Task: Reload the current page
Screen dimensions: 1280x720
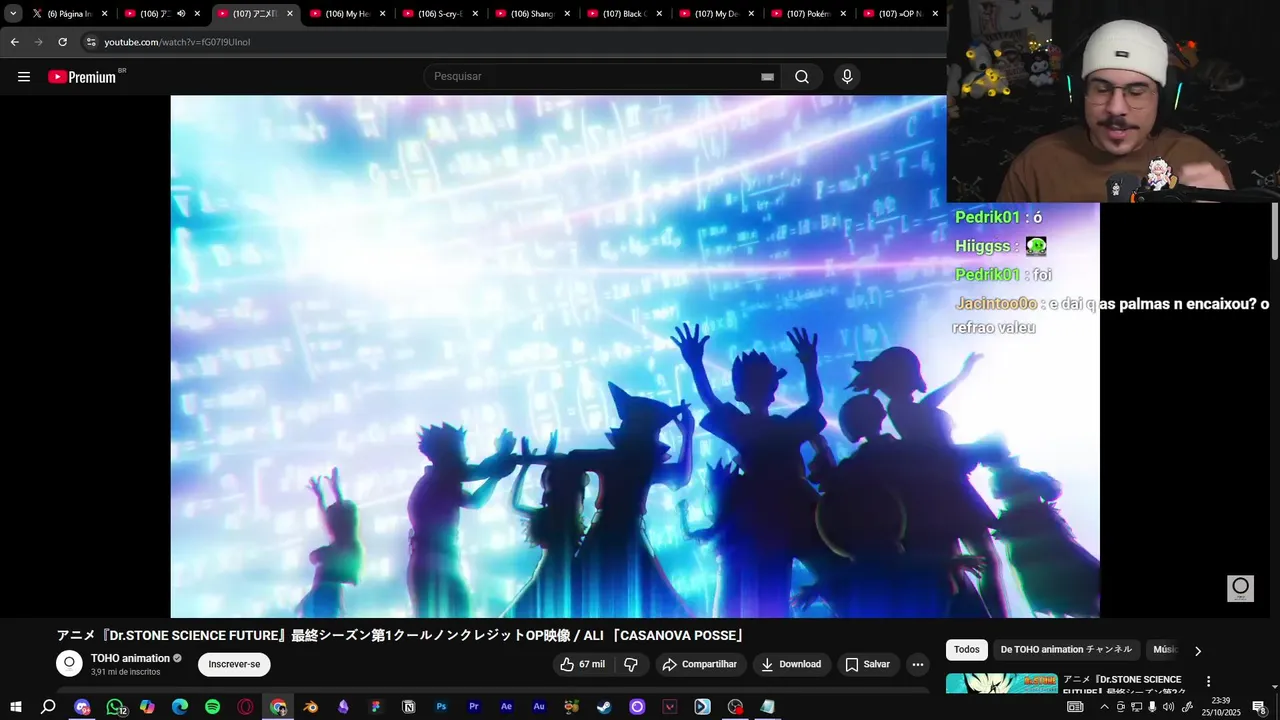Action: point(62,42)
